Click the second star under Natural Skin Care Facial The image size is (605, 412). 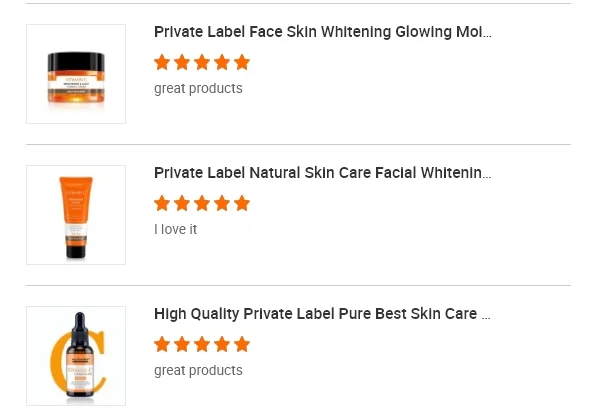coord(182,204)
